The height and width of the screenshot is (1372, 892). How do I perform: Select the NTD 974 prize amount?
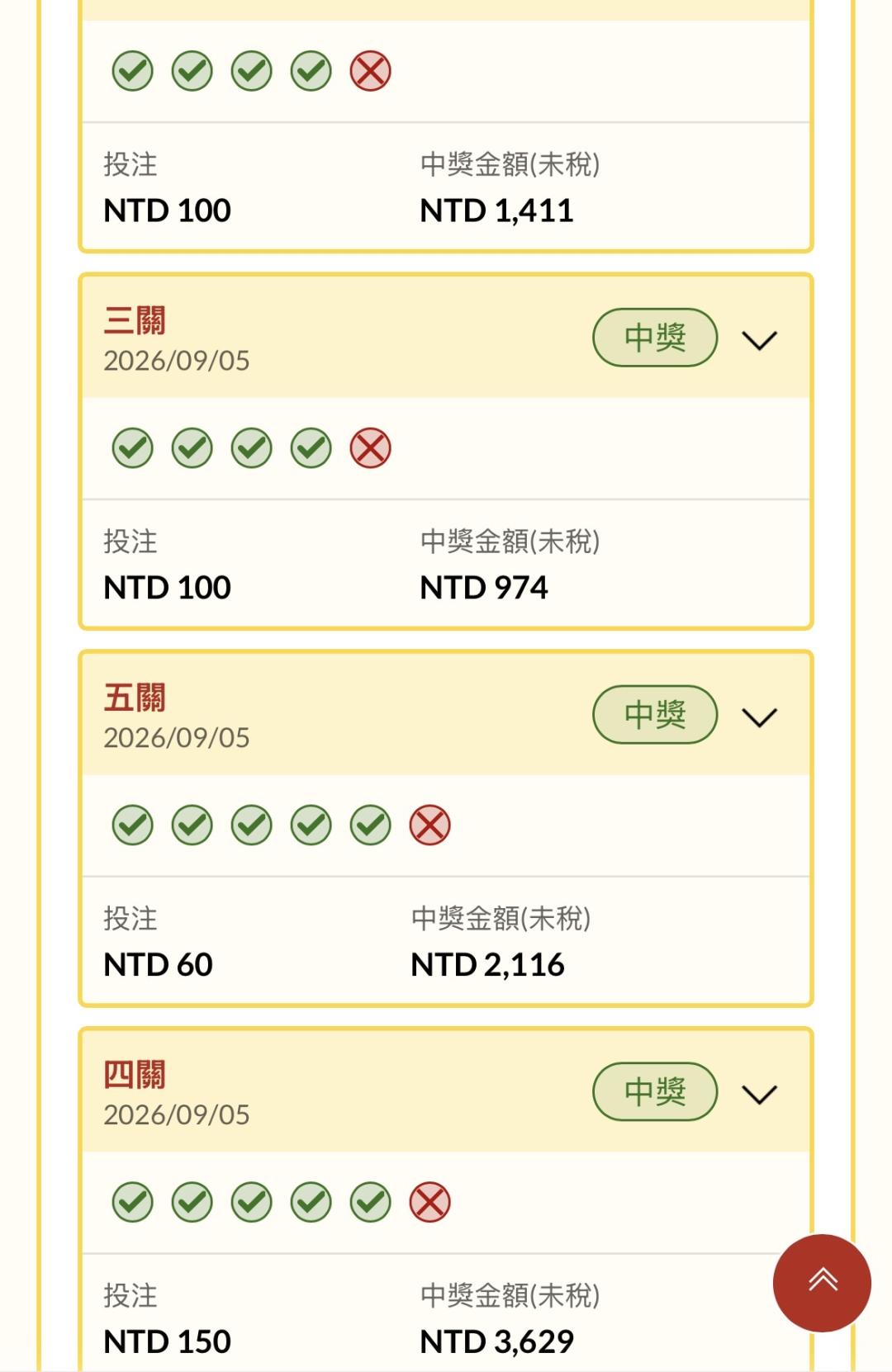point(484,588)
